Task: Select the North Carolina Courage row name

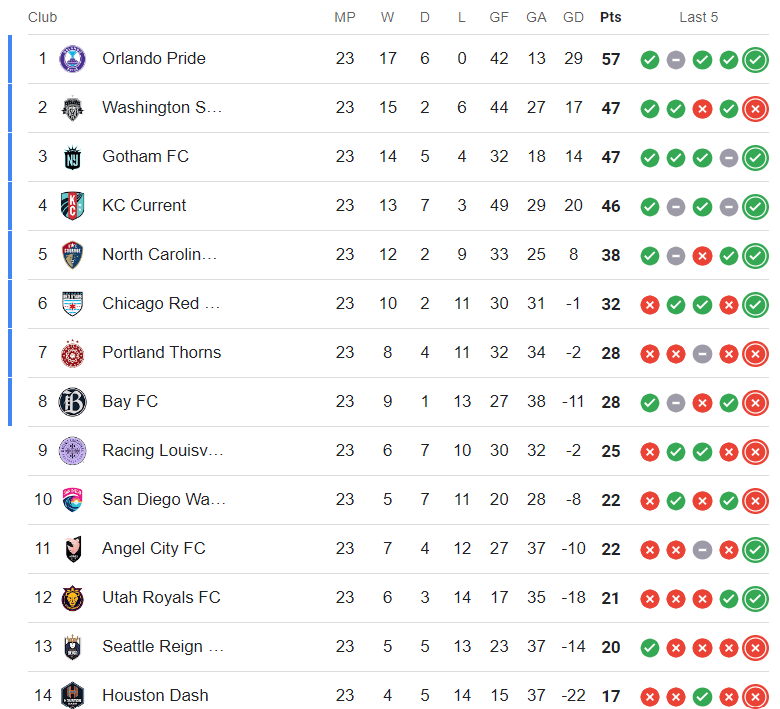Action: (x=159, y=255)
